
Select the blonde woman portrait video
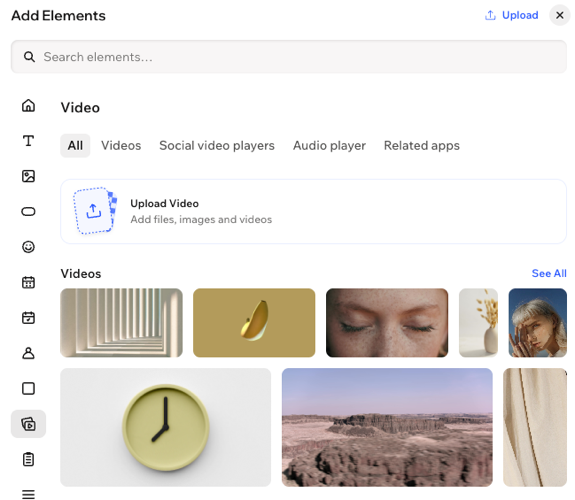pyautogui.click(x=538, y=323)
